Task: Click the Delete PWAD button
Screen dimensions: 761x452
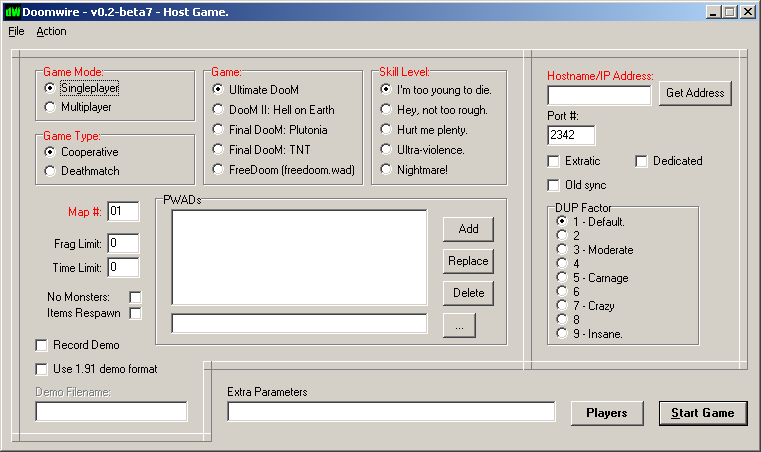Action: (468, 293)
